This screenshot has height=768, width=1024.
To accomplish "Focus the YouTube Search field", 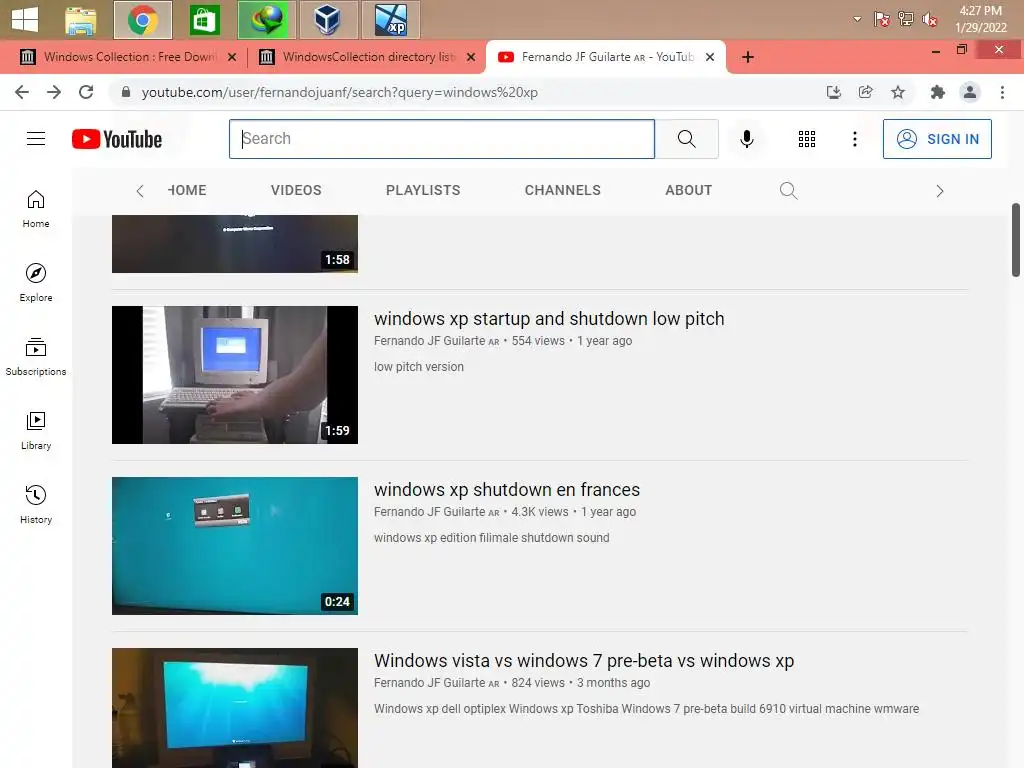I will pos(441,138).
